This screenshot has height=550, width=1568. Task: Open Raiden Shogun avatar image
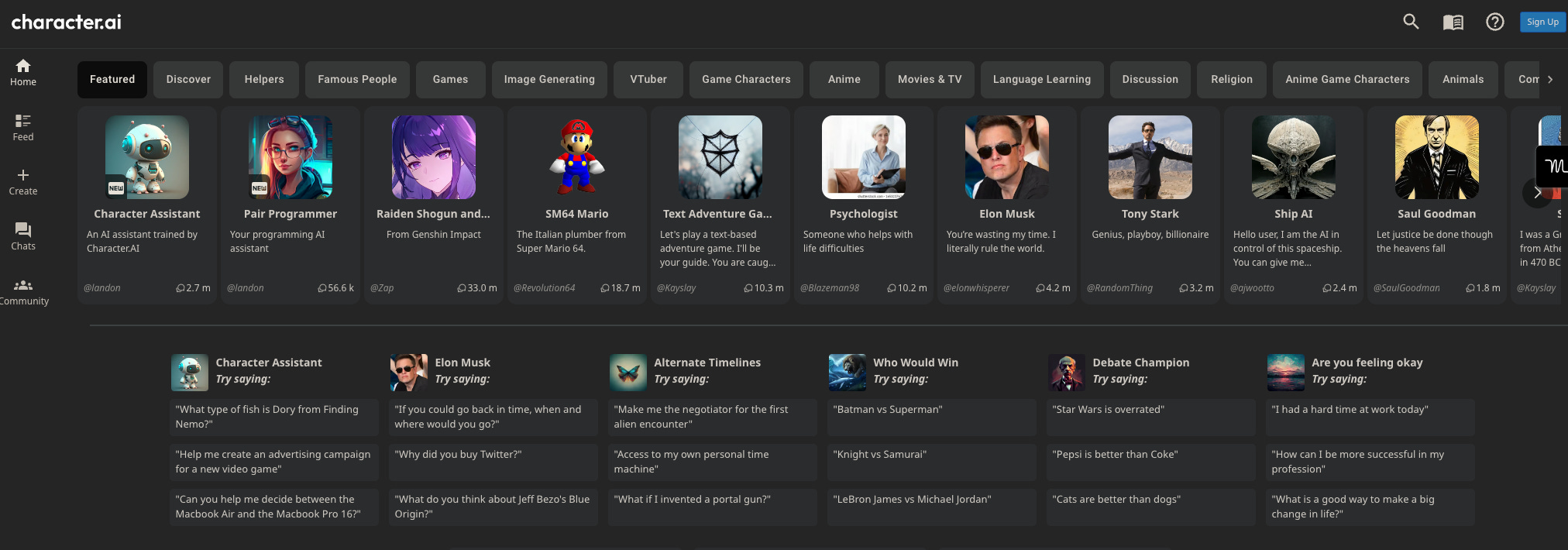point(434,157)
